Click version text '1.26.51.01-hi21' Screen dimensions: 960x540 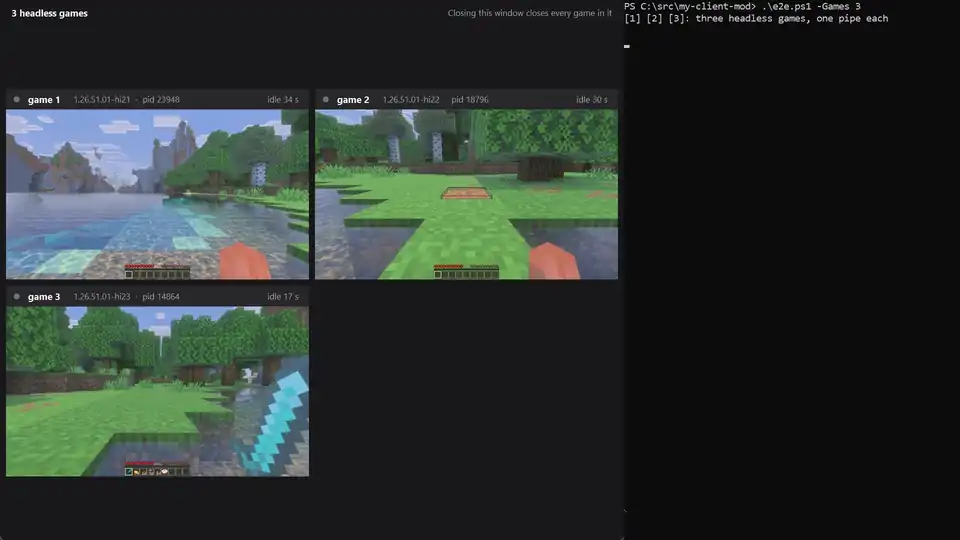102,100
